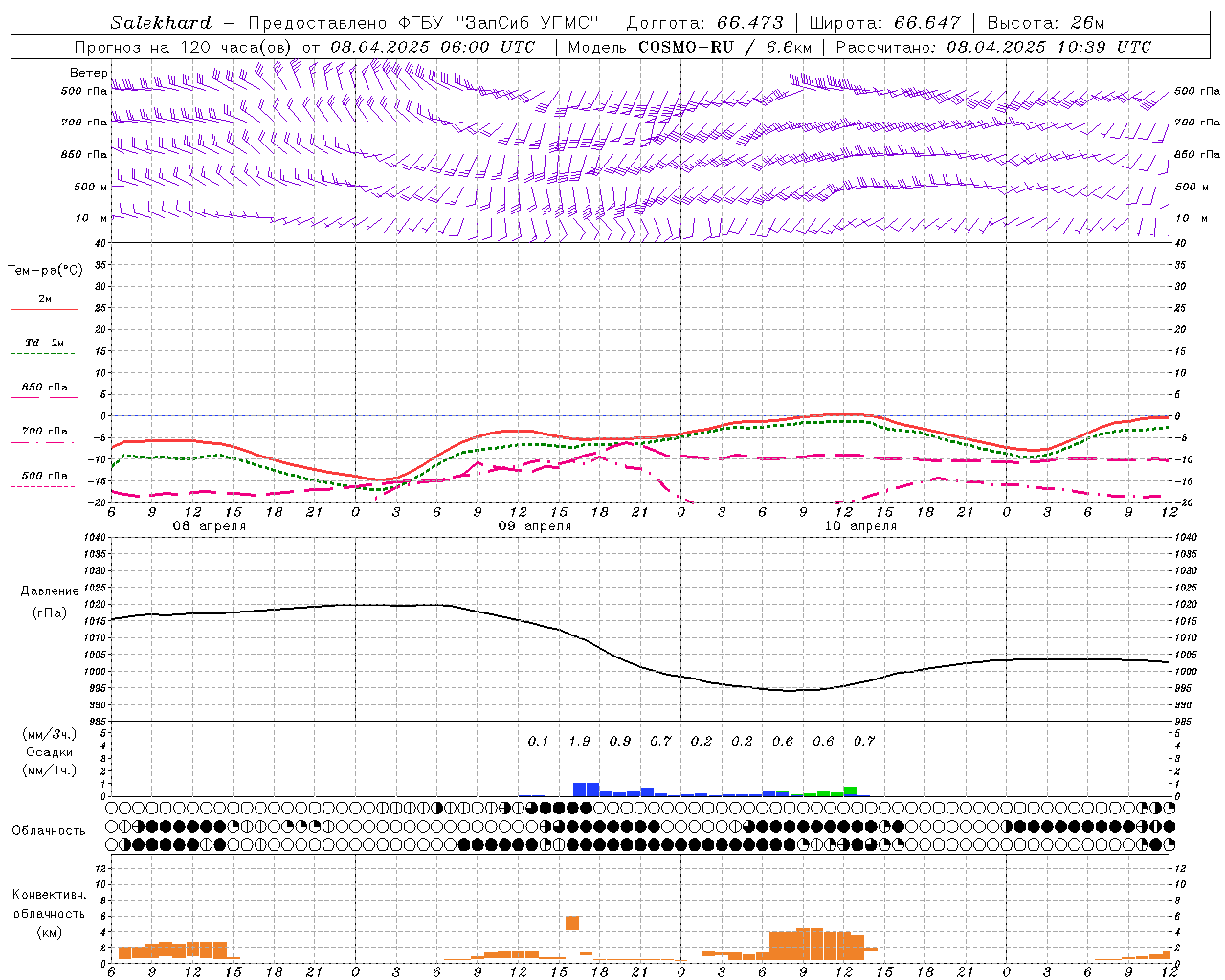Click the tallest green precipitation bar
Screen dimensions: 1225x980
point(850,791)
